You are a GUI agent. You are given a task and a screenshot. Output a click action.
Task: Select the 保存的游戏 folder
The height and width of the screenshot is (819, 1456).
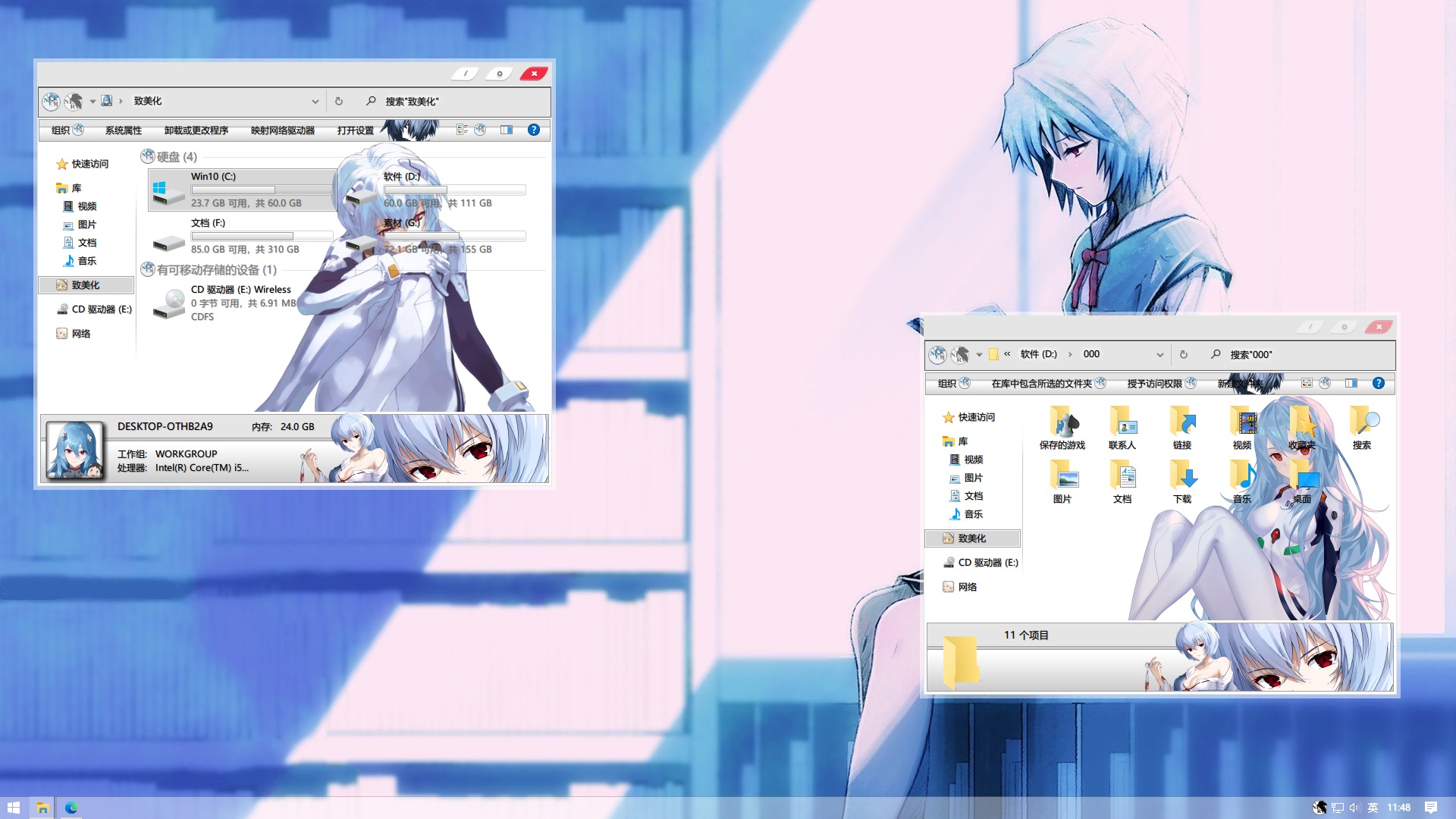coord(1062,428)
